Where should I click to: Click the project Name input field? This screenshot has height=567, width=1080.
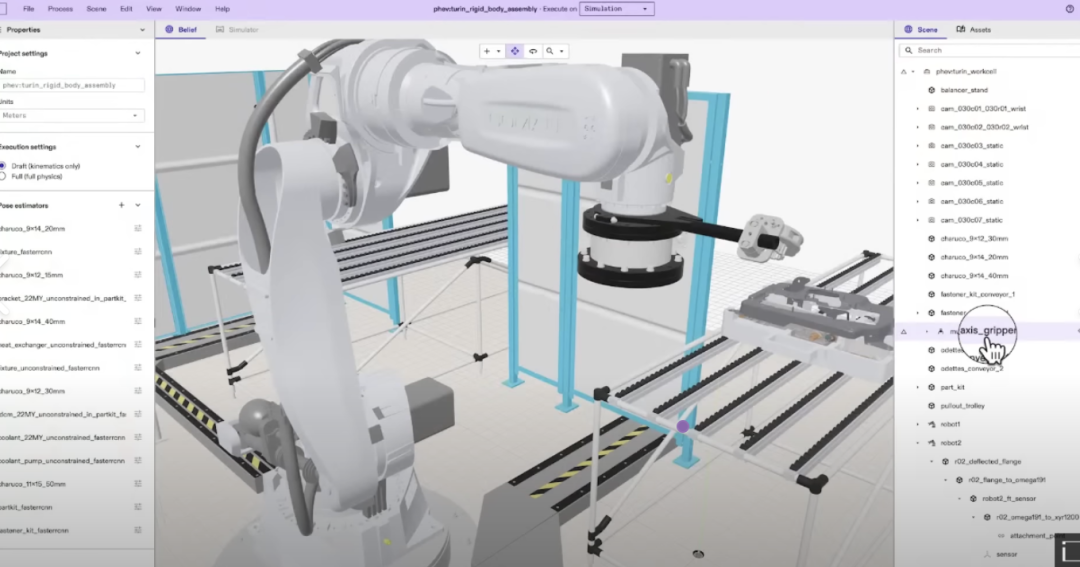click(x=72, y=85)
